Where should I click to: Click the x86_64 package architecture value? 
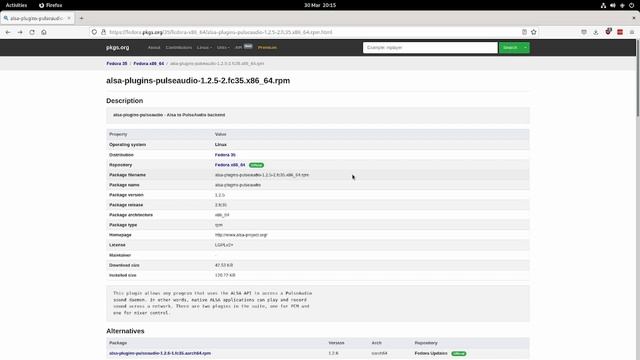pos(222,215)
